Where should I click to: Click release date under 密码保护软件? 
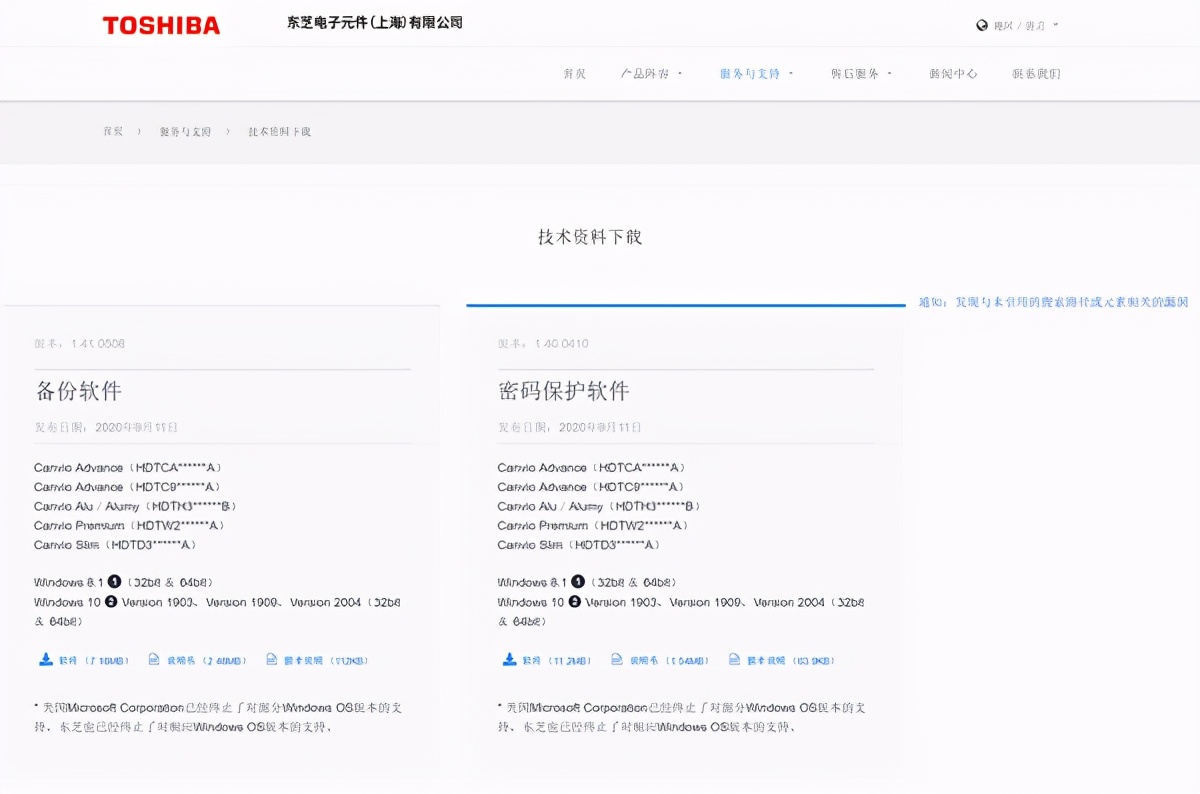pyautogui.click(x=570, y=427)
